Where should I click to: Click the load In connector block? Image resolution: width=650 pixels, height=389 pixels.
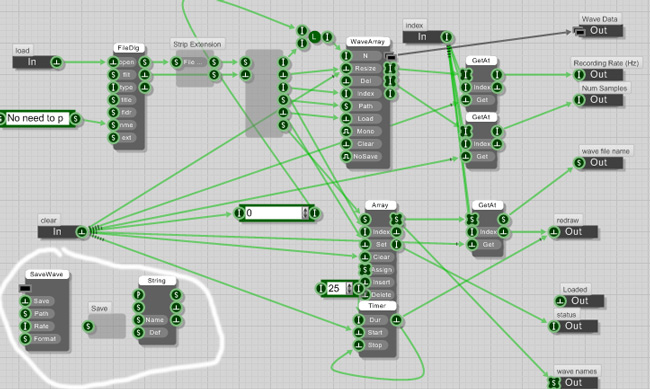coord(38,62)
